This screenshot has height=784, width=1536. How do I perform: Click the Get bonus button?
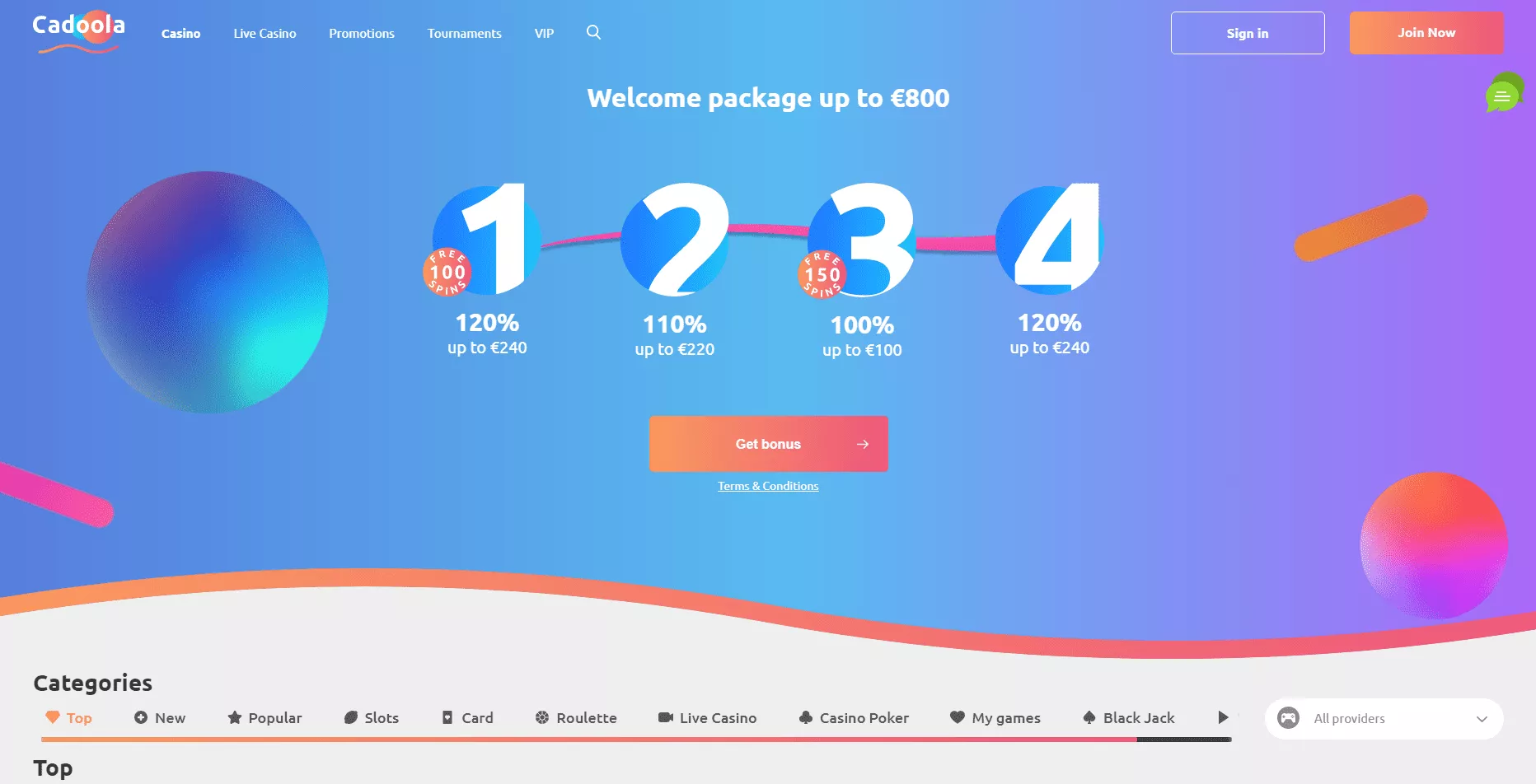[x=768, y=444]
